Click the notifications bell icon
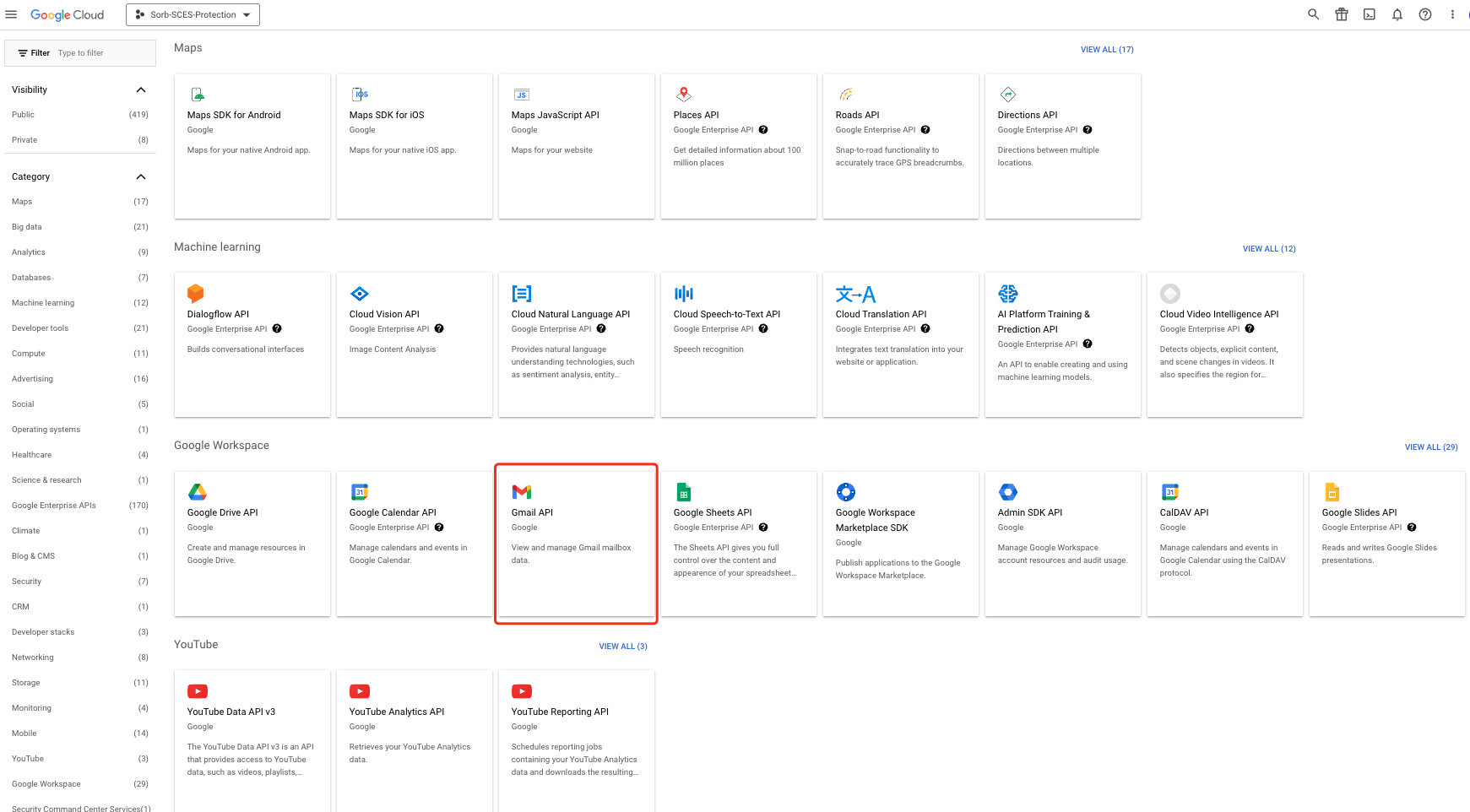Image resolution: width=1470 pixels, height=812 pixels. pos(1397,14)
